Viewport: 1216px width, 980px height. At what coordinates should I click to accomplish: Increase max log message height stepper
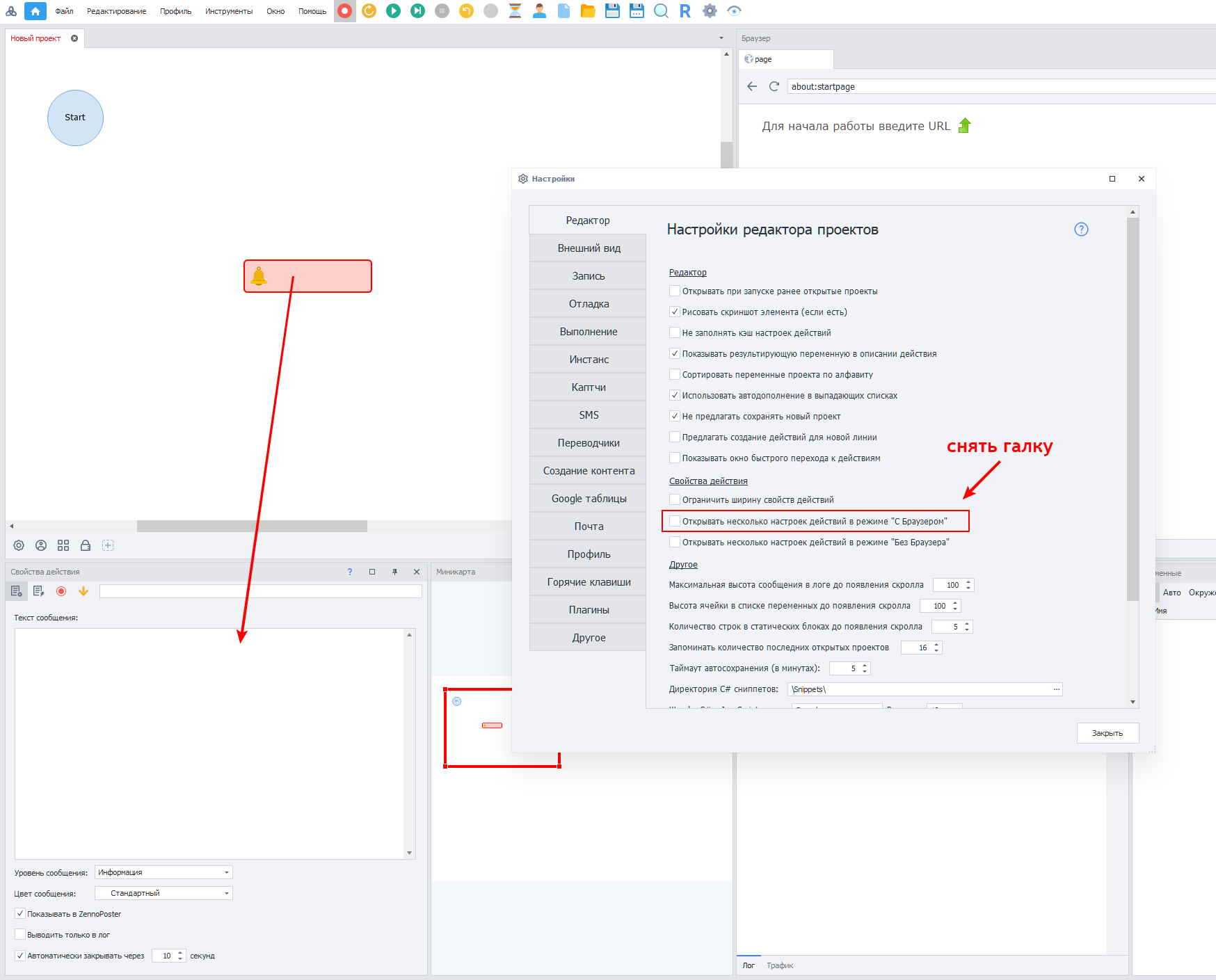click(x=968, y=582)
